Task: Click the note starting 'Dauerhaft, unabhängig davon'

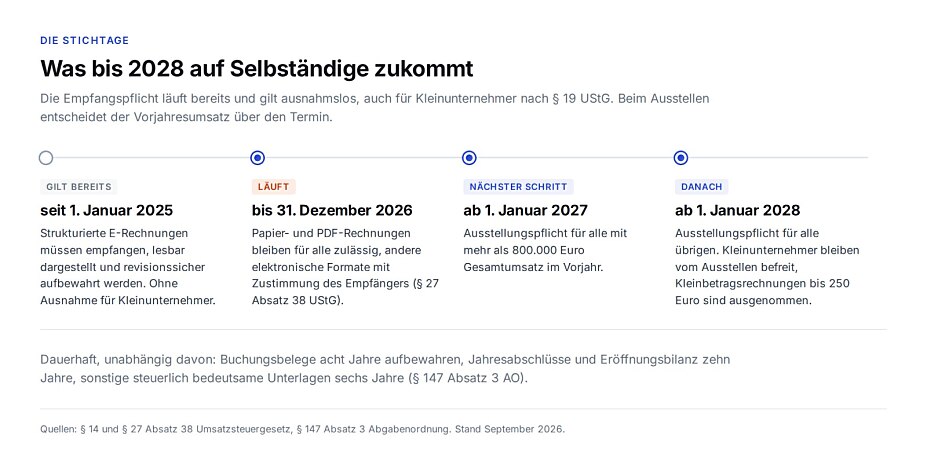Action: pos(385,369)
